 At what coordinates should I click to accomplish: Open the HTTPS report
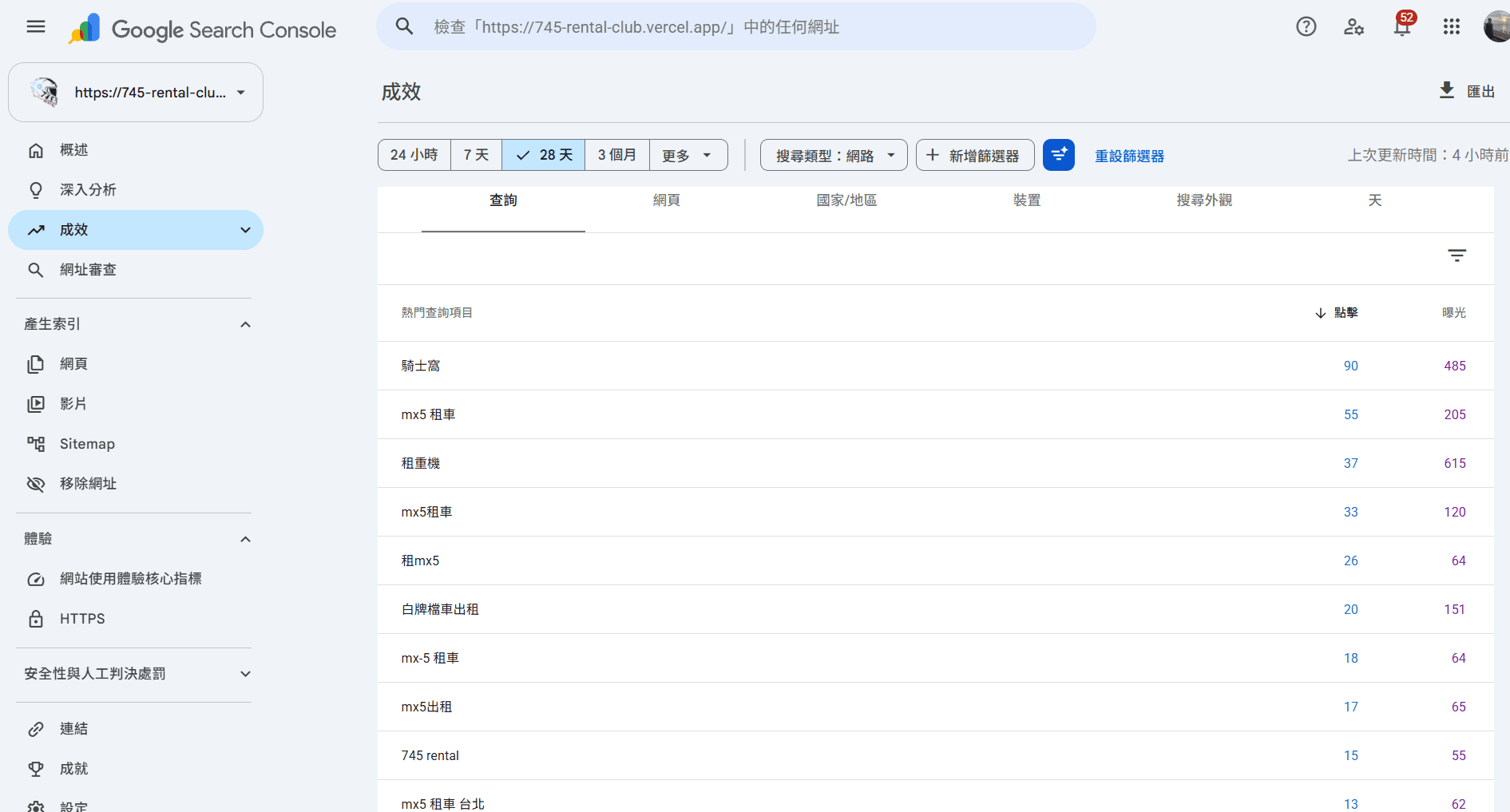coord(136,619)
